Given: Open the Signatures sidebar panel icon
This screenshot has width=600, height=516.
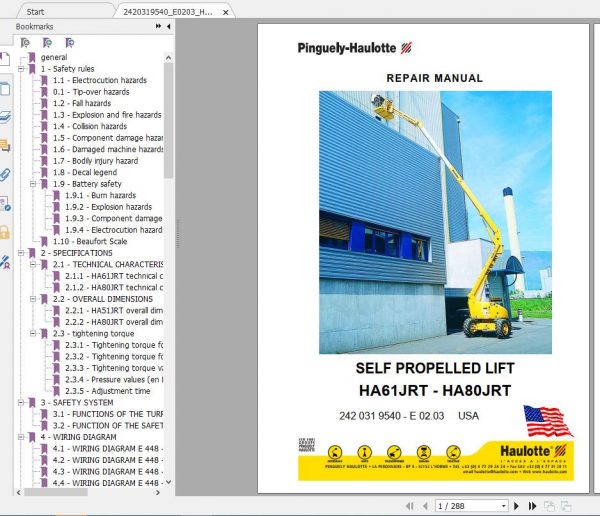Looking at the screenshot, I should point(5,204).
